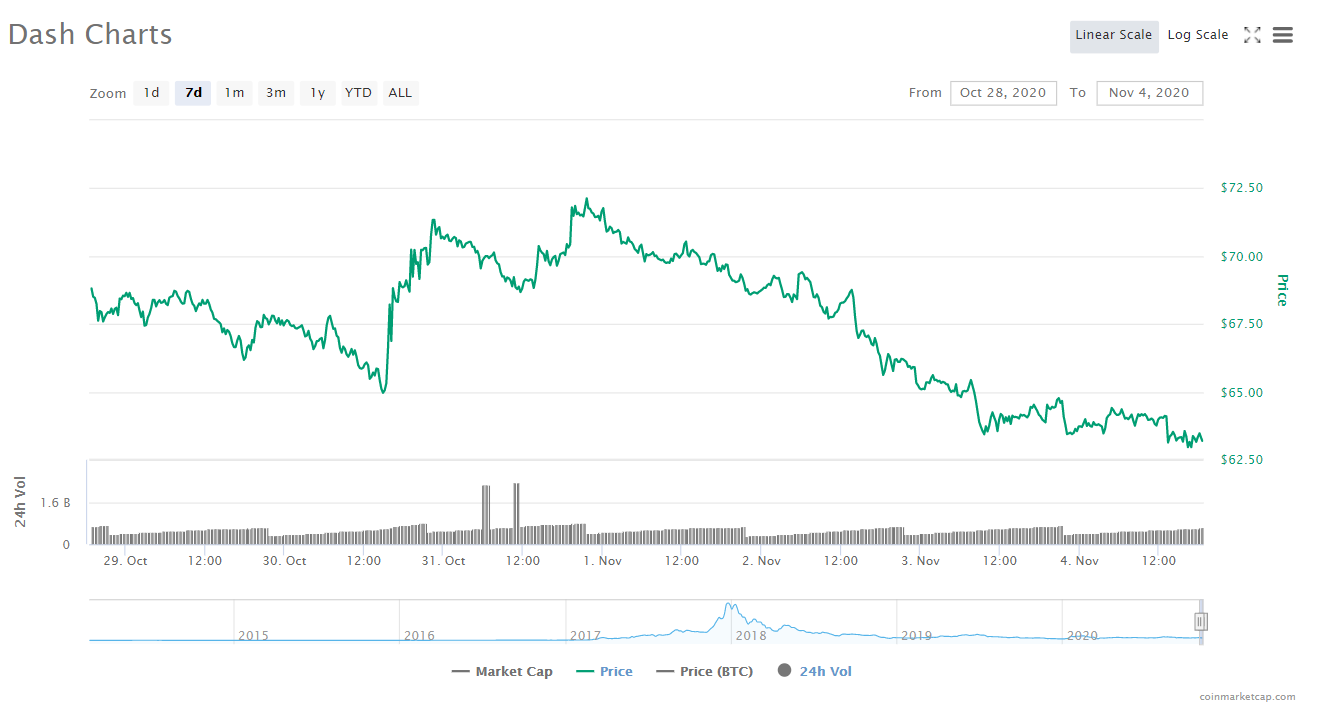Select the 3m zoom range
1321x724 pixels.
276,93
